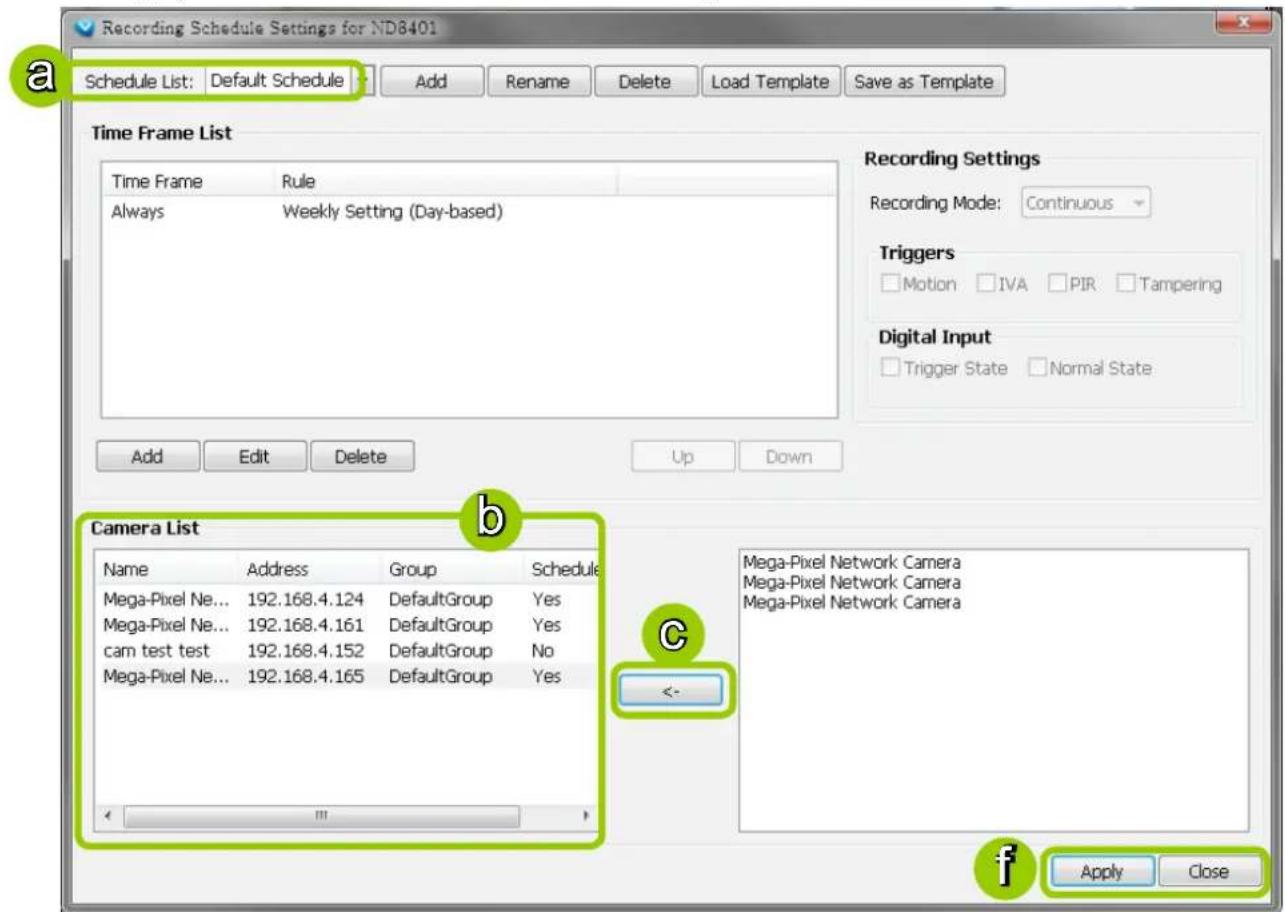The image size is (1285, 912).
Task: Click the Close button at bottom
Action: click(1208, 872)
